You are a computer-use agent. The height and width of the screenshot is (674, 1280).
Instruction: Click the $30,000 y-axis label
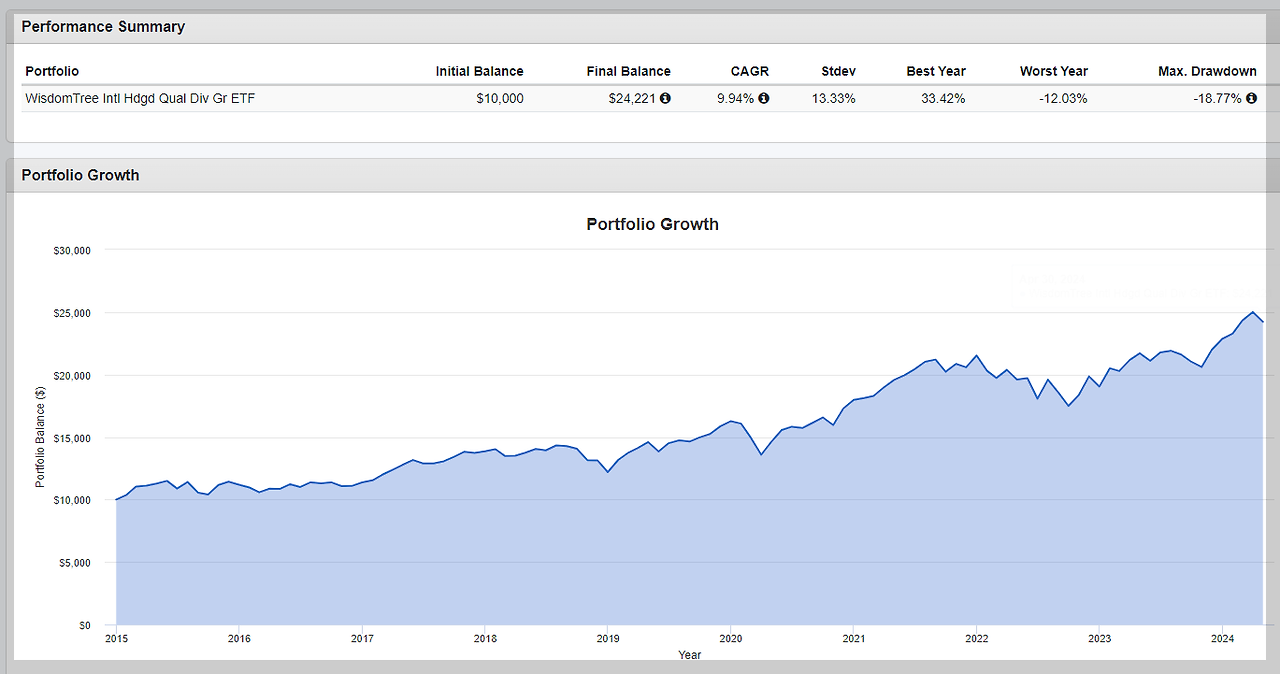[x=72, y=250]
